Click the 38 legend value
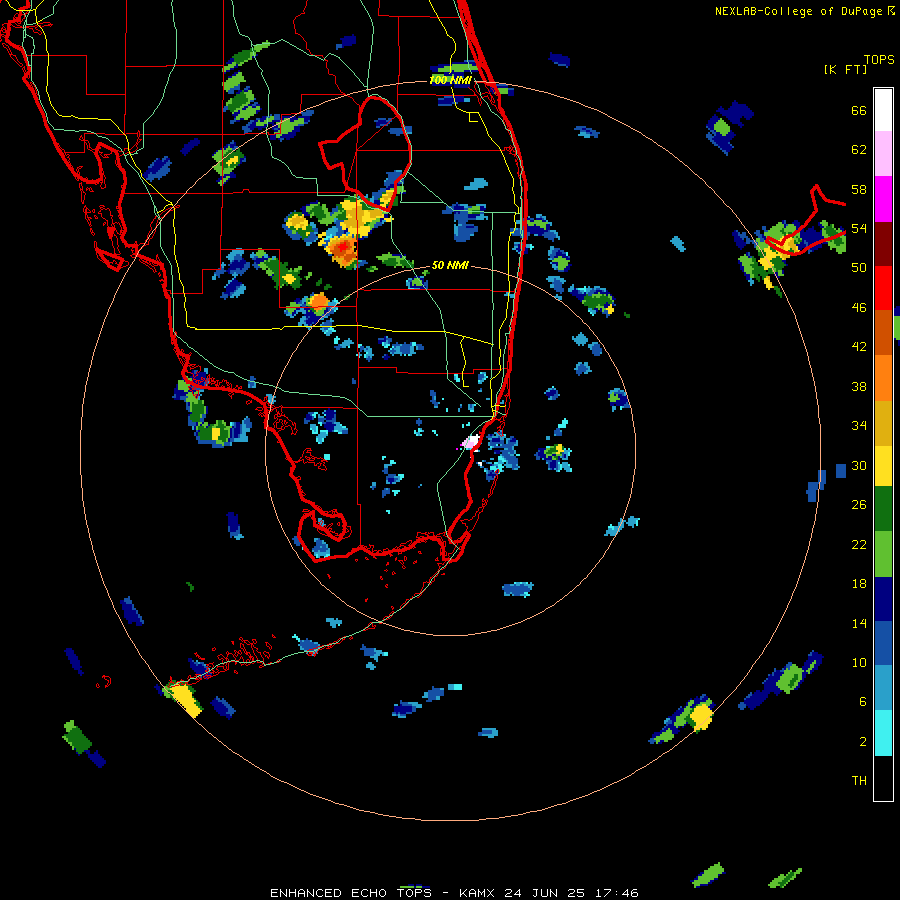This screenshot has width=900, height=900. click(x=859, y=386)
